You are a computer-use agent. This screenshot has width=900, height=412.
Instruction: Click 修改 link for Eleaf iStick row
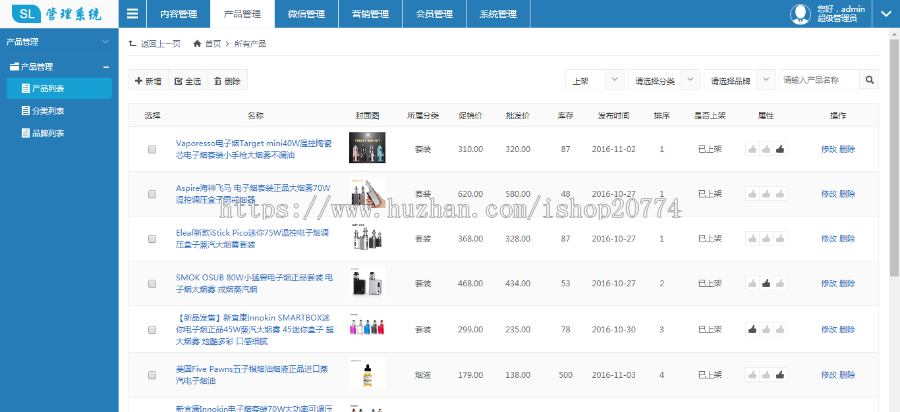coord(828,239)
